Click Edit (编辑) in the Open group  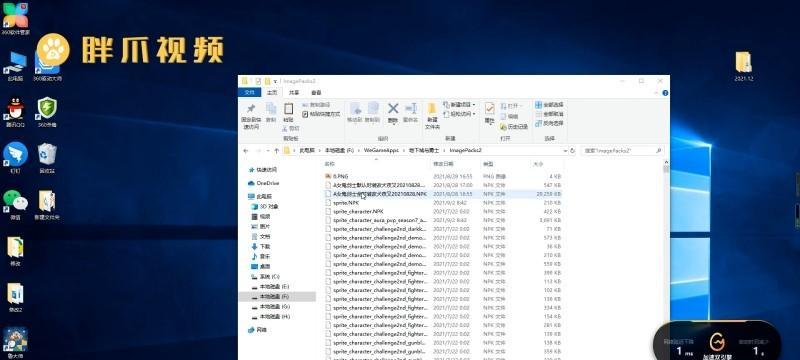509,116
